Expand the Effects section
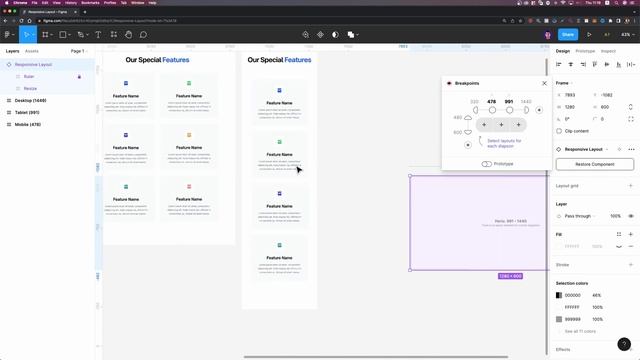The height and width of the screenshot is (360, 640). coord(562,350)
